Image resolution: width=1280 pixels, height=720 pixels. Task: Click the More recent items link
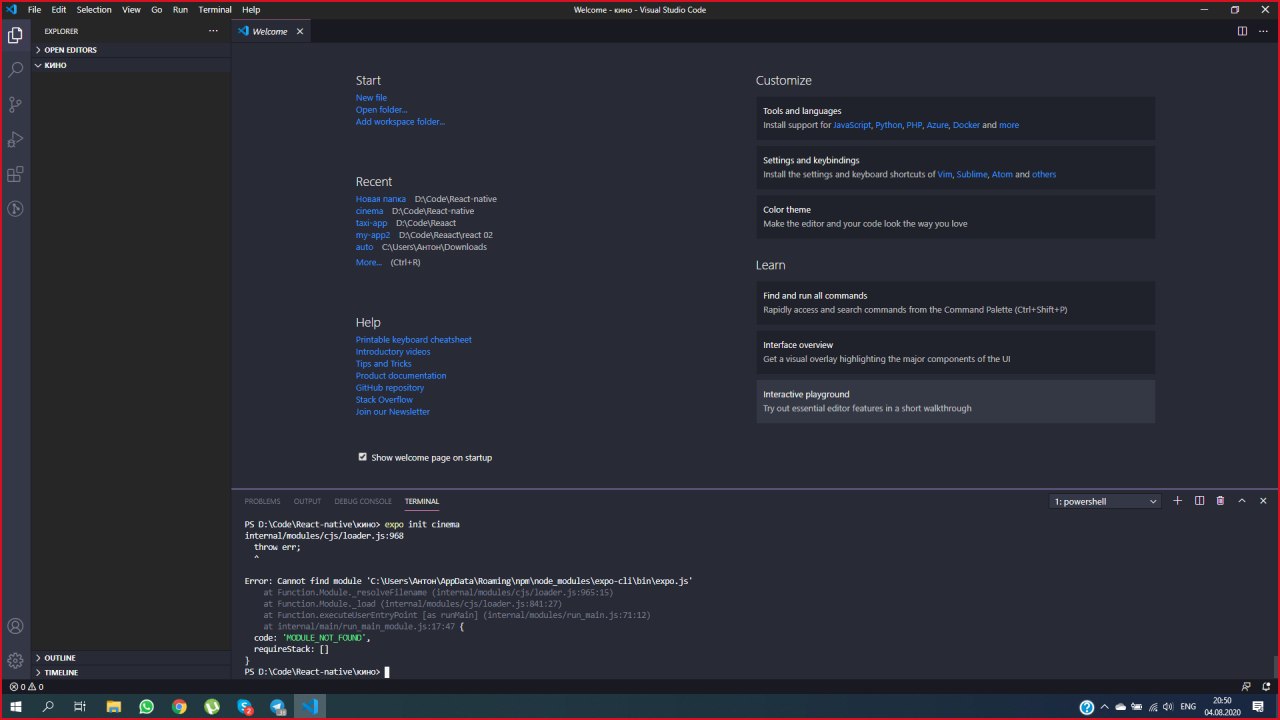pyautogui.click(x=368, y=262)
